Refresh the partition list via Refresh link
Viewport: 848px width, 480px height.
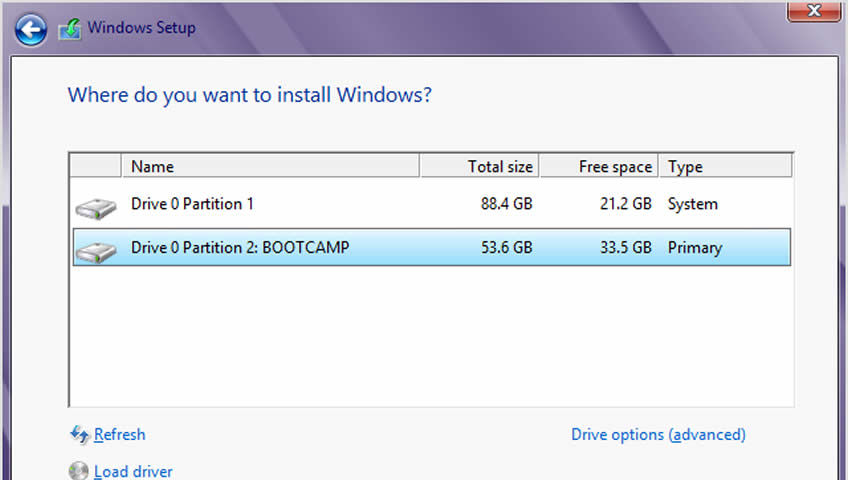pos(119,435)
